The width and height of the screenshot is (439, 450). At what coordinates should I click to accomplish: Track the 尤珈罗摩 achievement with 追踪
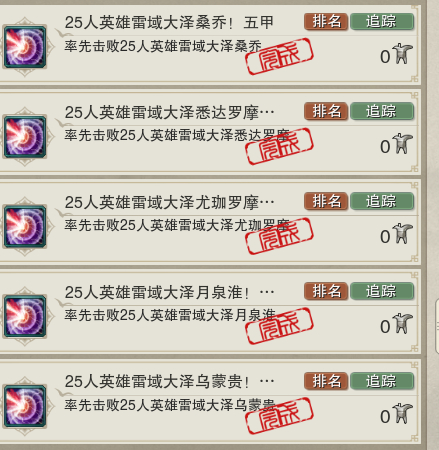coord(382,201)
